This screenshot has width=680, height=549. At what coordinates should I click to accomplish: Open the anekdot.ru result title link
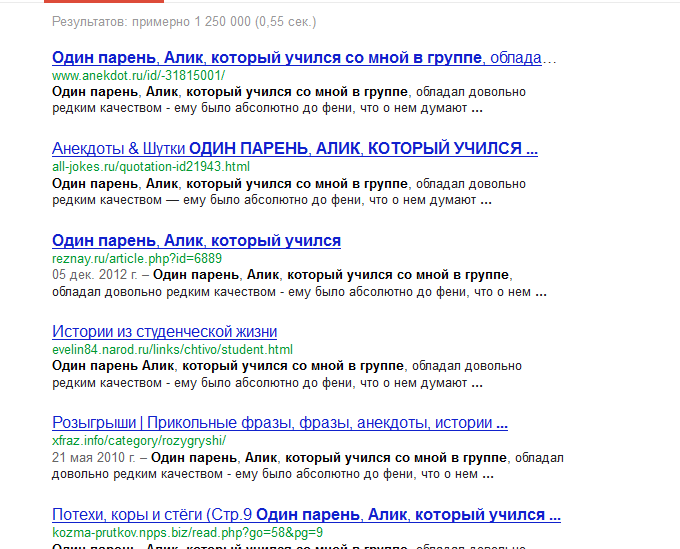pyautogui.click(x=304, y=58)
